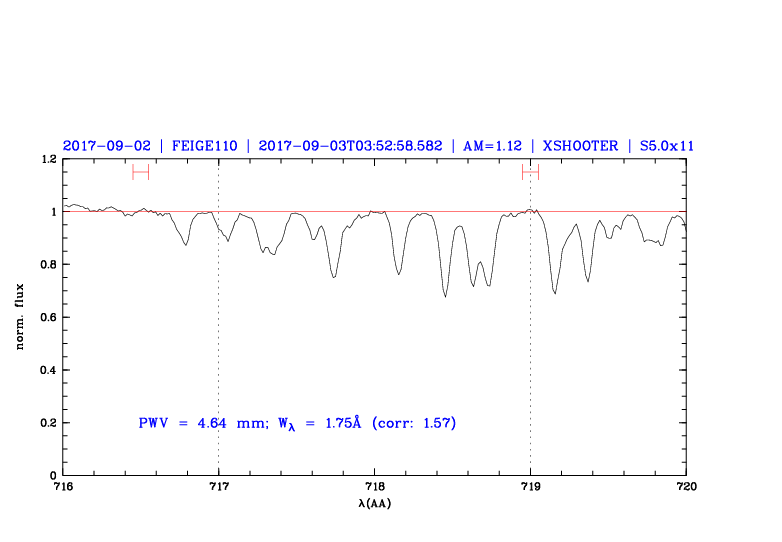
Task: Click the λ(AA) x-axis label
Action: point(375,502)
